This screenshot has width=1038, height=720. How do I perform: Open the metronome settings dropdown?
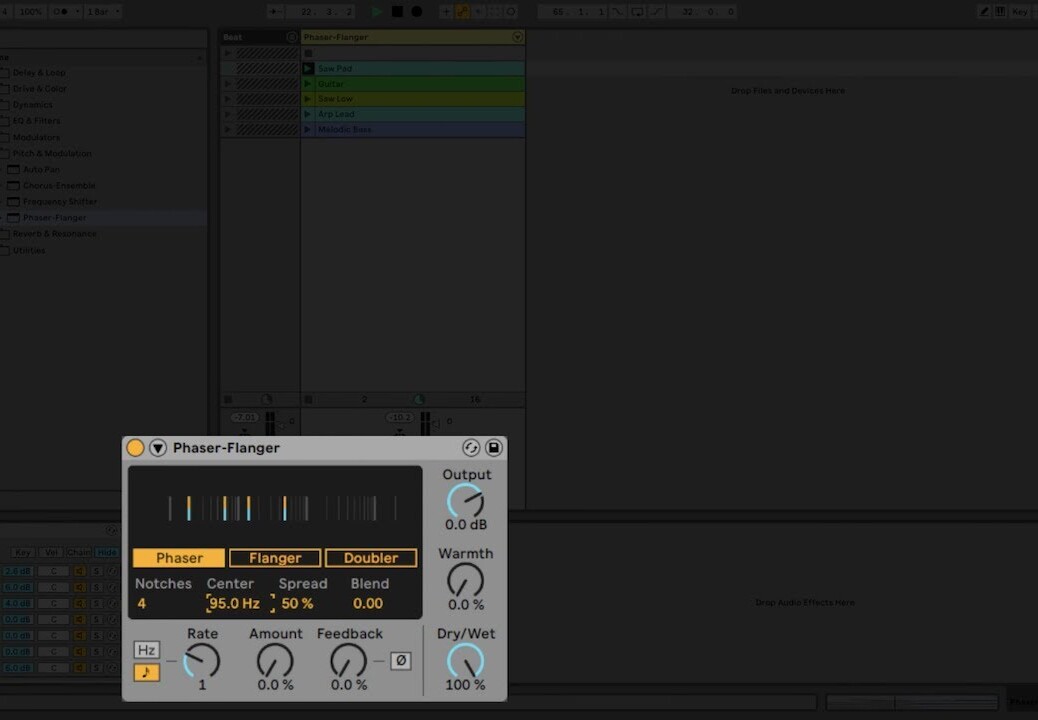tap(77, 11)
